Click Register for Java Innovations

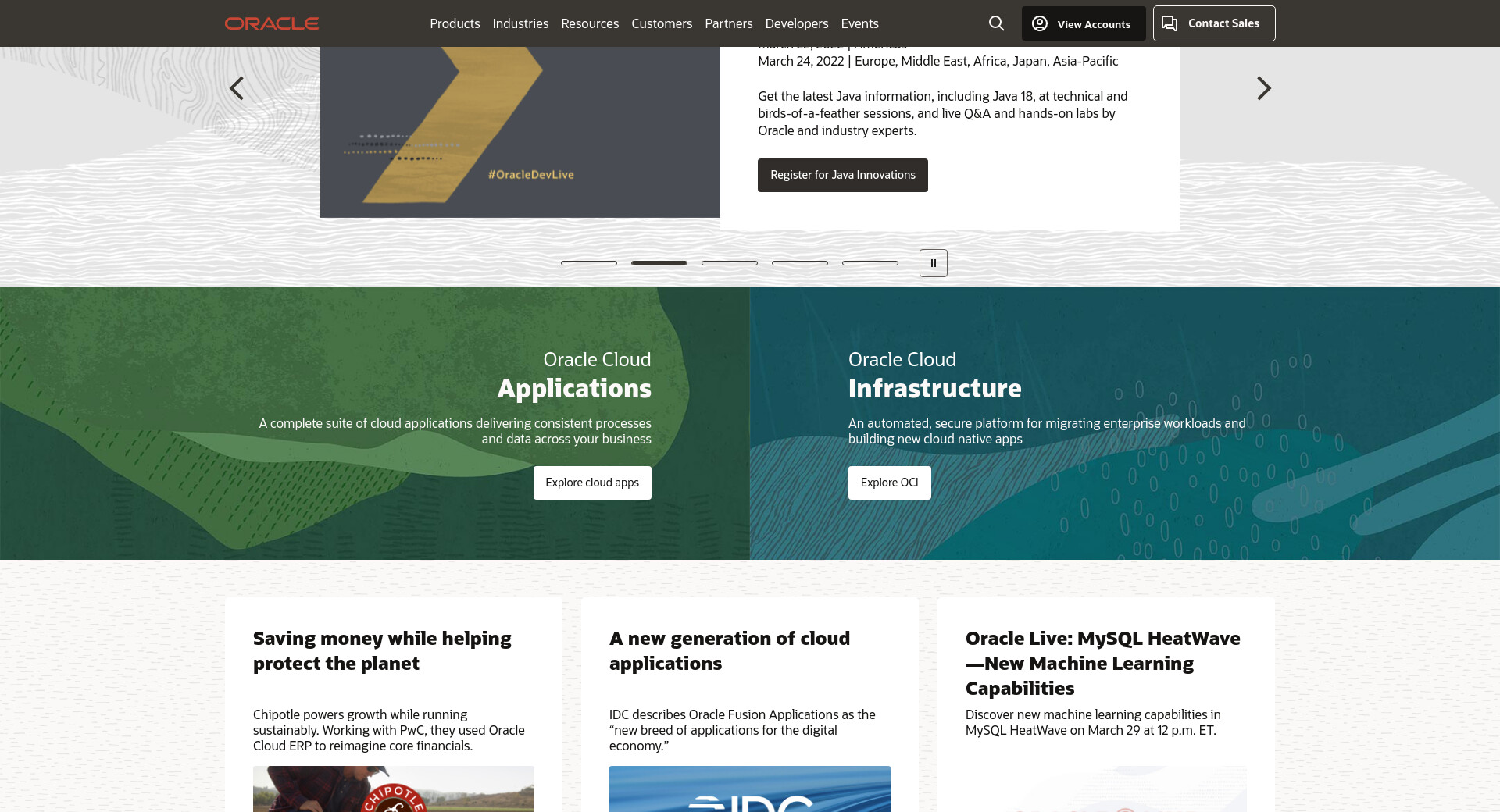coord(842,175)
